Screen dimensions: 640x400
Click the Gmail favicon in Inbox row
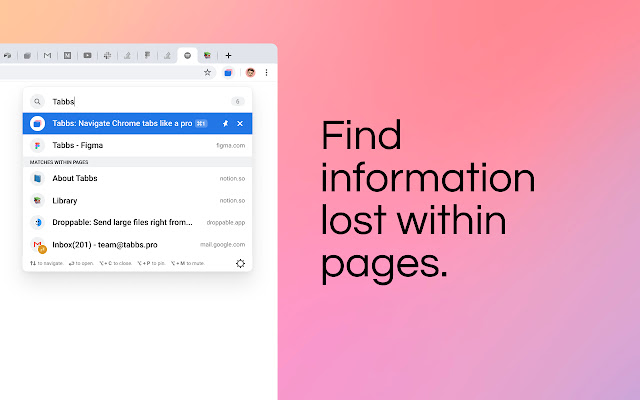pos(38,245)
